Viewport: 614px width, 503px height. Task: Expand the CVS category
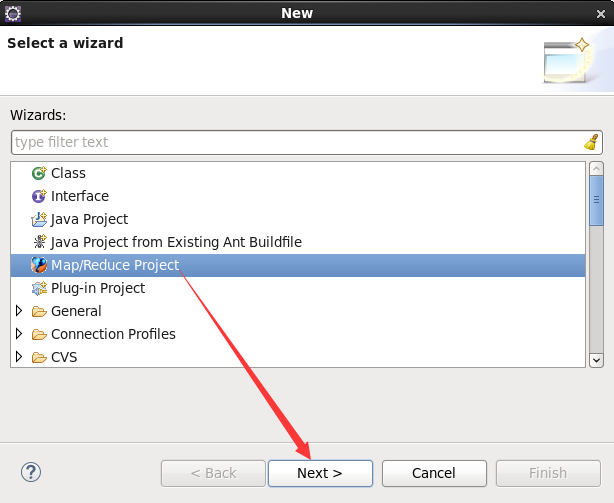18,357
